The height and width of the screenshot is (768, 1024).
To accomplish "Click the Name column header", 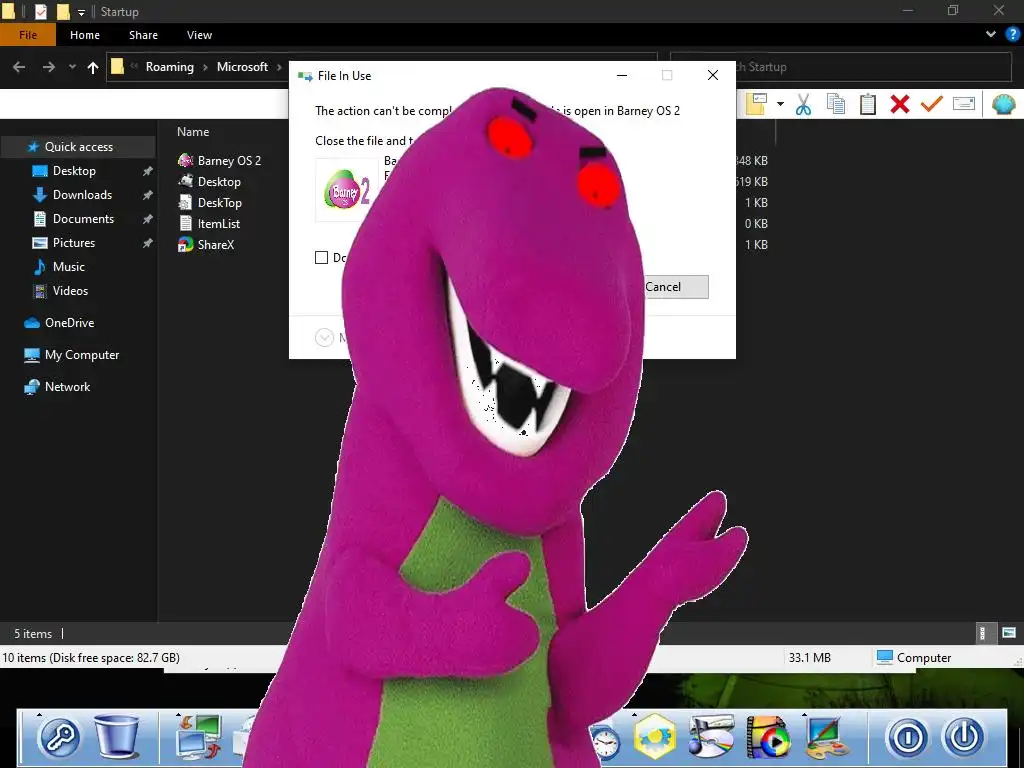I will tap(193, 132).
